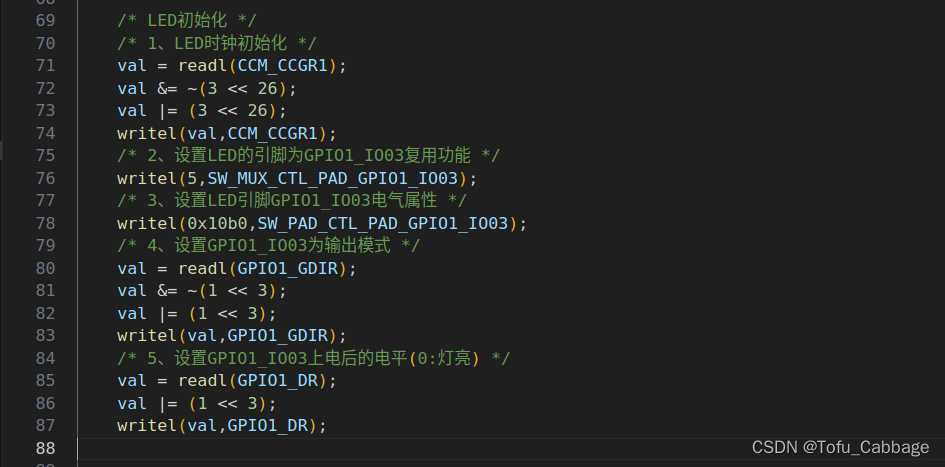Click line number 71 in the gutter
The width and height of the screenshot is (945, 467).
click(x=45, y=66)
